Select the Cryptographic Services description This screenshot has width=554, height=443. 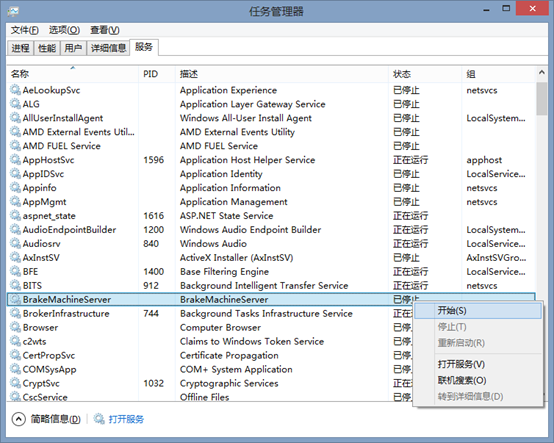pos(229,383)
